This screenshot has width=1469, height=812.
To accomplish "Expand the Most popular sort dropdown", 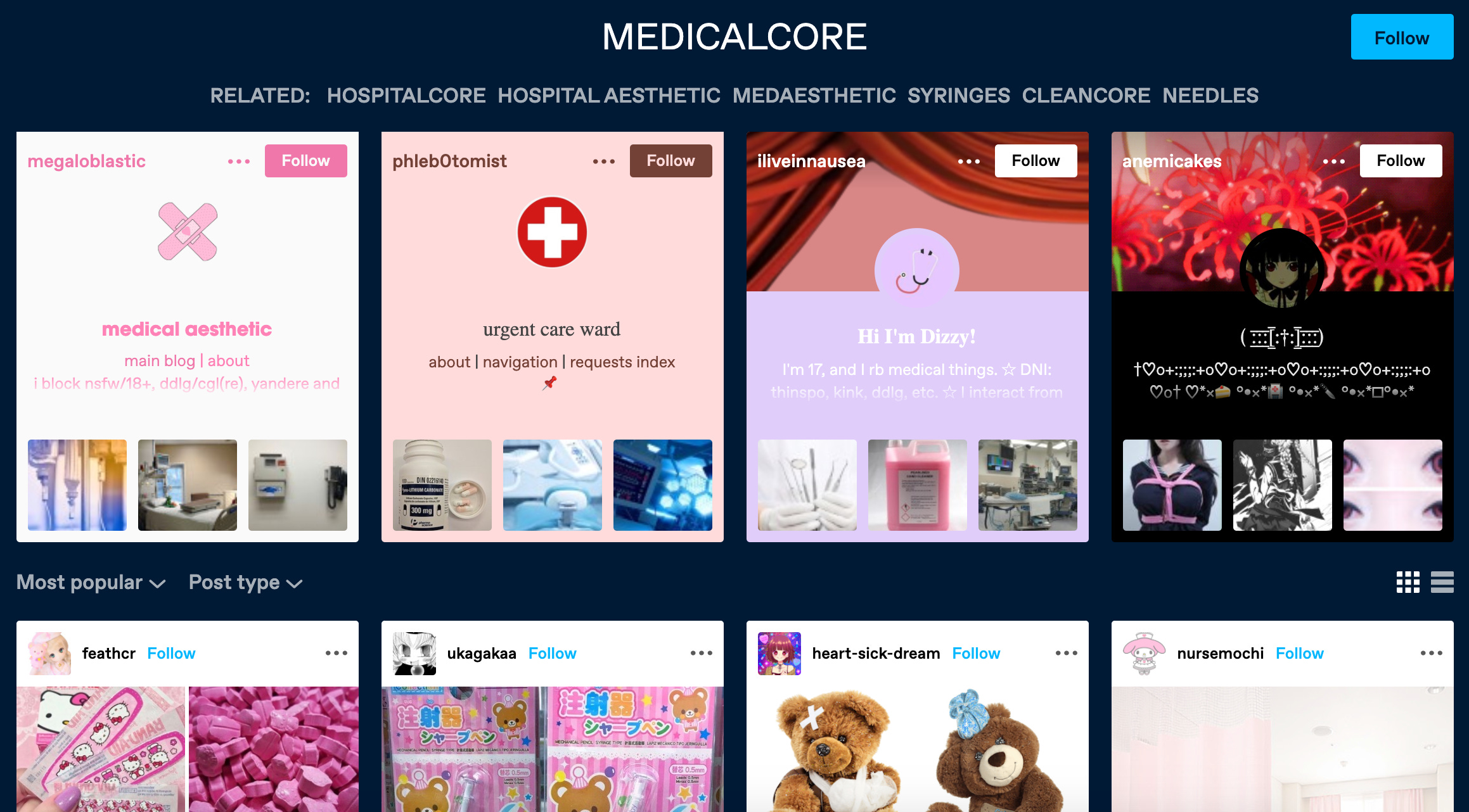I will point(91,582).
